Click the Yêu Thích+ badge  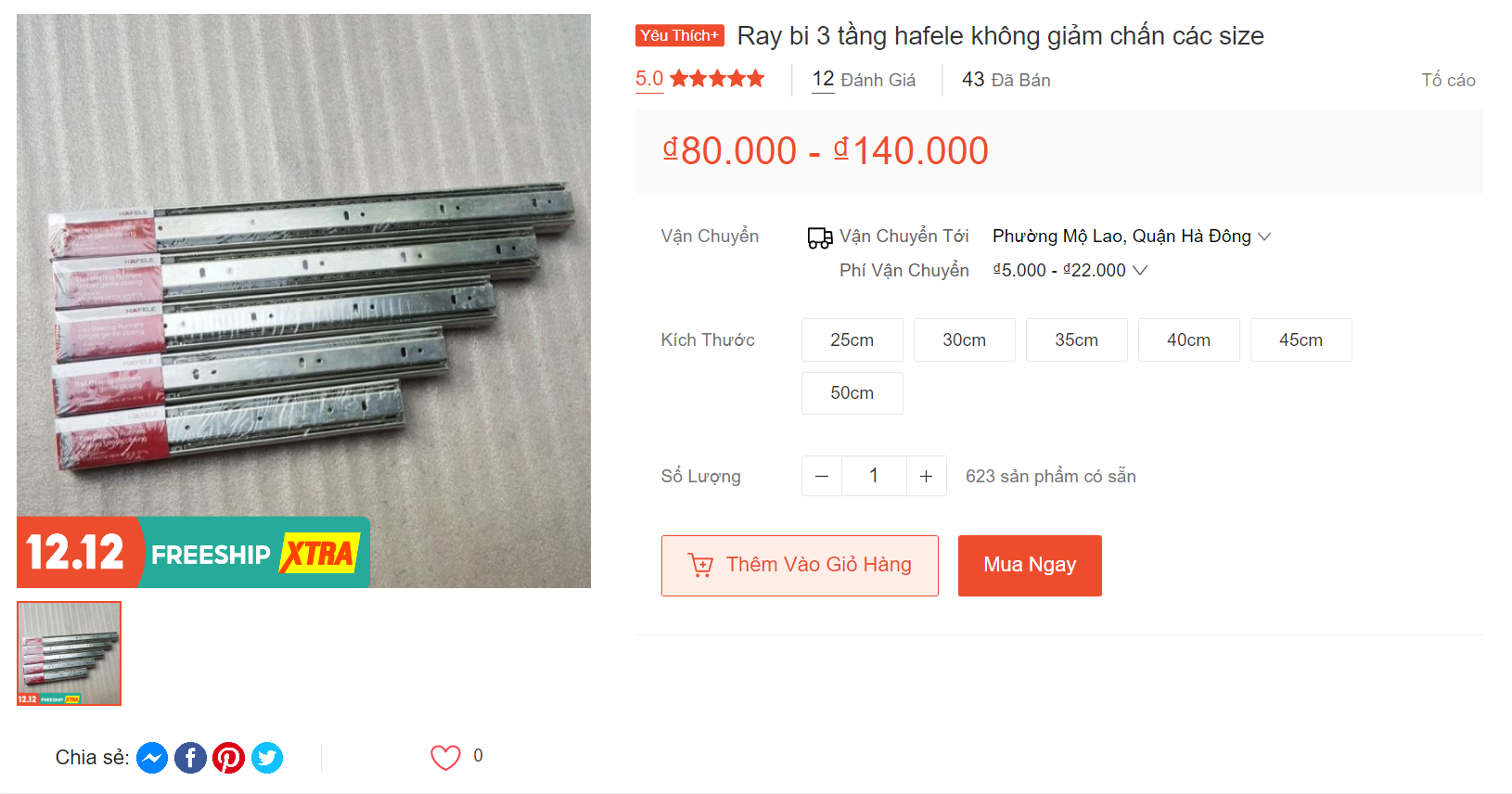click(x=680, y=35)
